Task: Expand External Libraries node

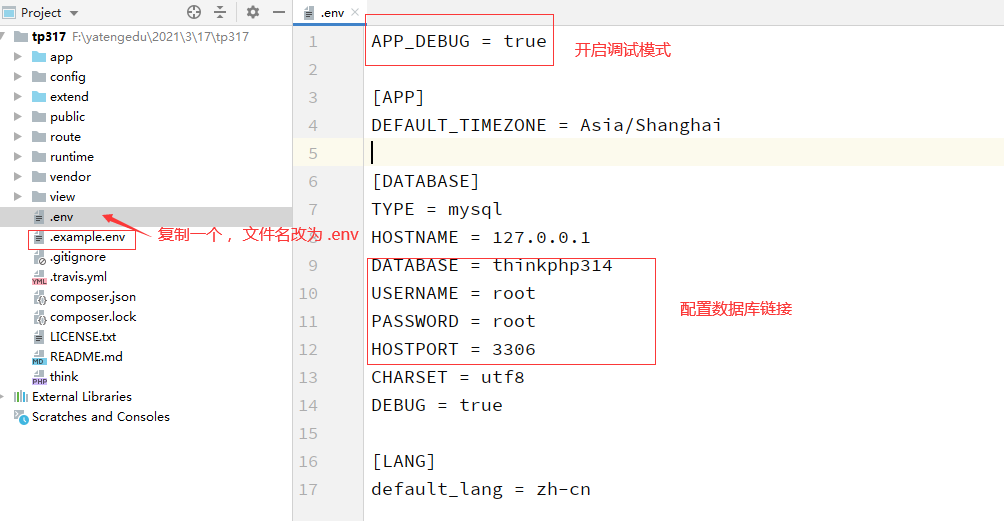Action: (x=6, y=397)
